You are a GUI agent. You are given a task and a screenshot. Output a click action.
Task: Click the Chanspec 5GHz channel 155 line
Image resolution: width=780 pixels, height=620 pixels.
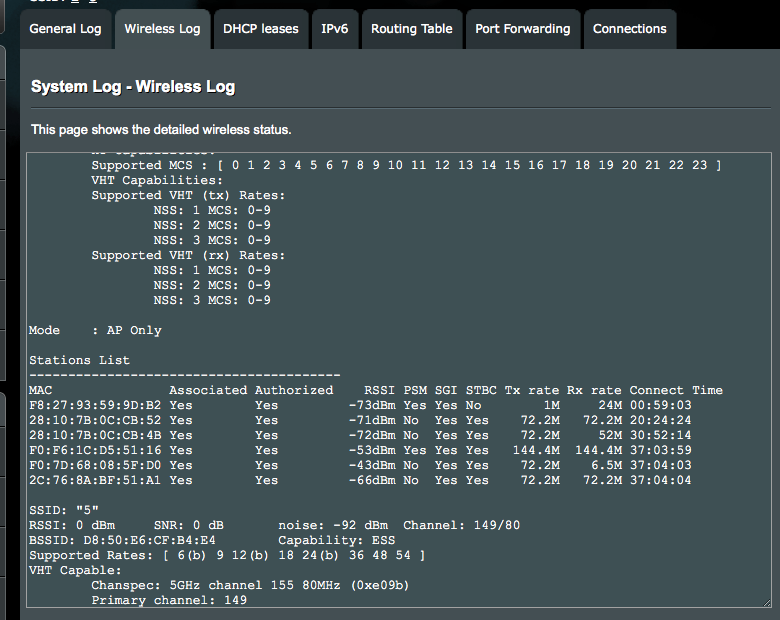click(x=250, y=585)
